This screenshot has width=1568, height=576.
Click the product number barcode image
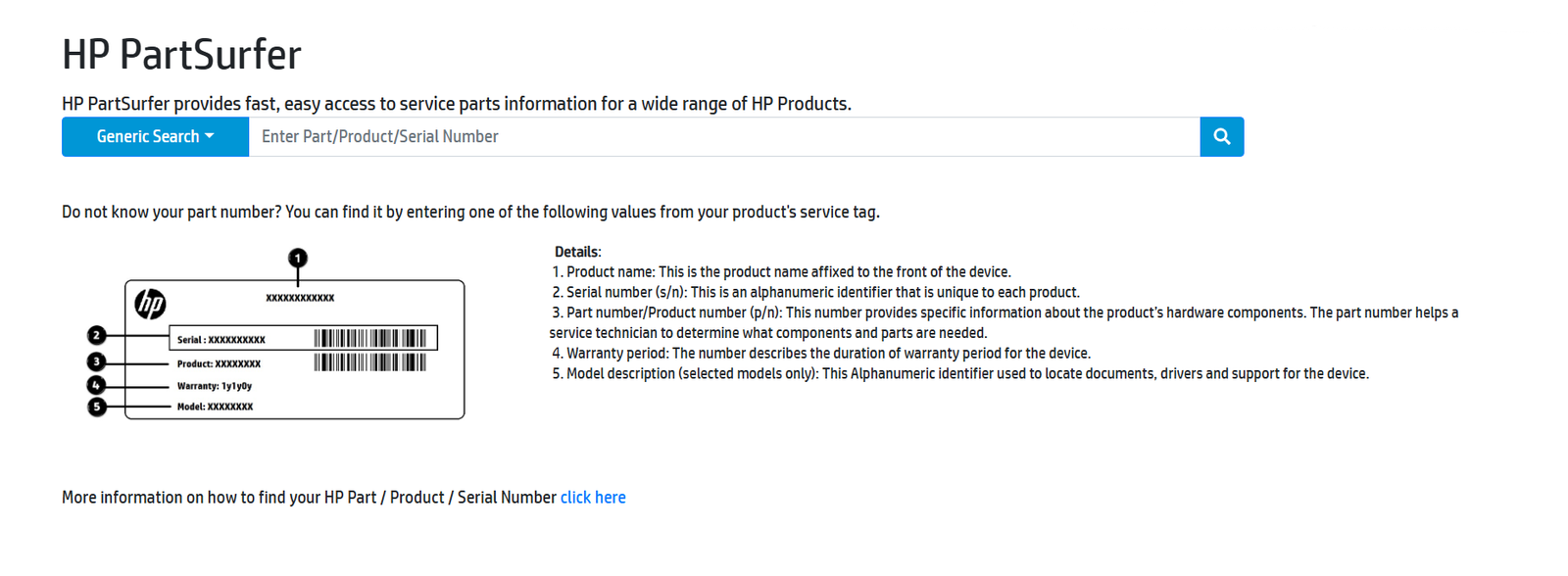pyautogui.click(x=370, y=362)
